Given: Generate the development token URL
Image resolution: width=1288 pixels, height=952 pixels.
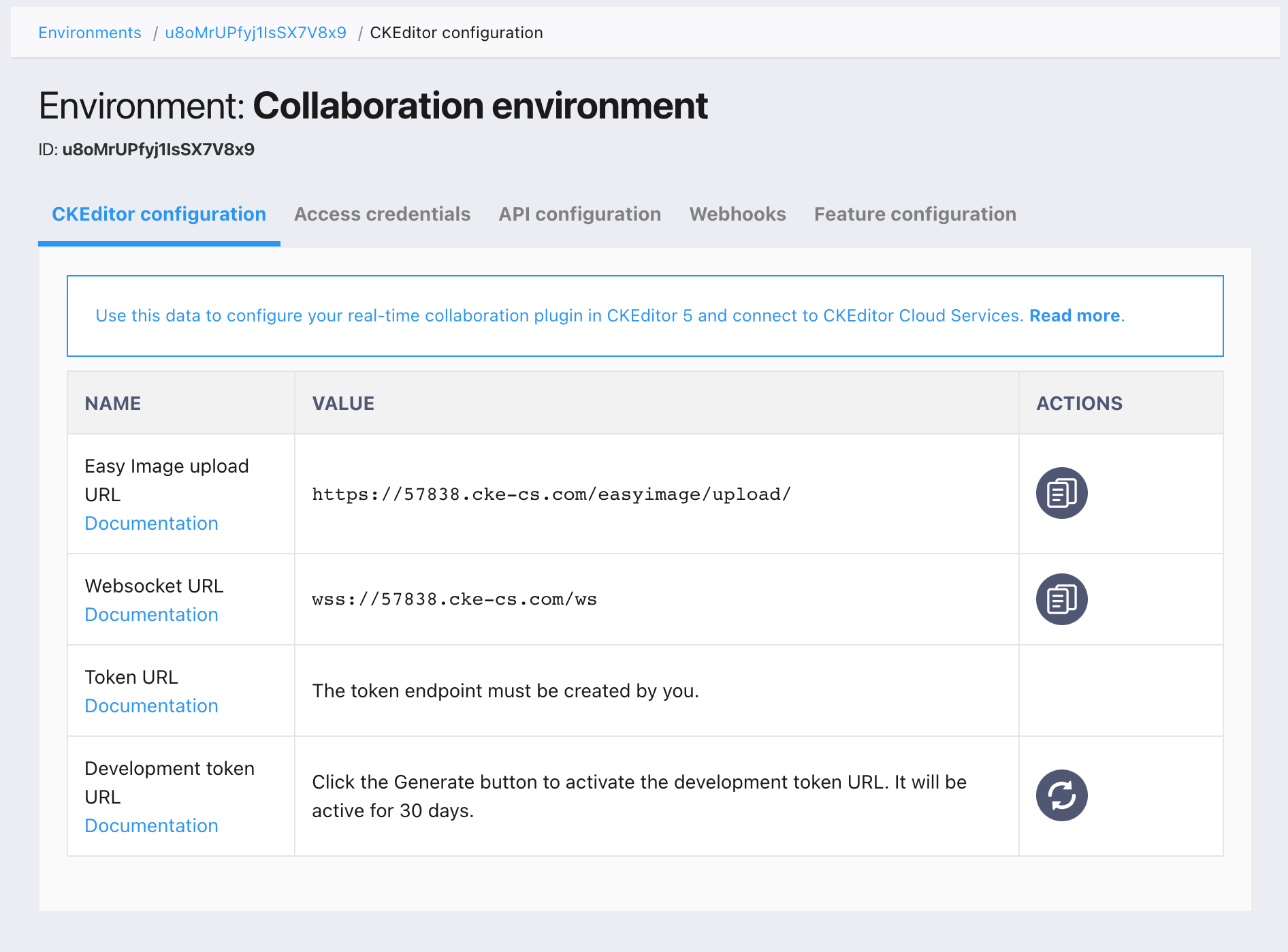Looking at the screenshot, I should coord(1061,795).
